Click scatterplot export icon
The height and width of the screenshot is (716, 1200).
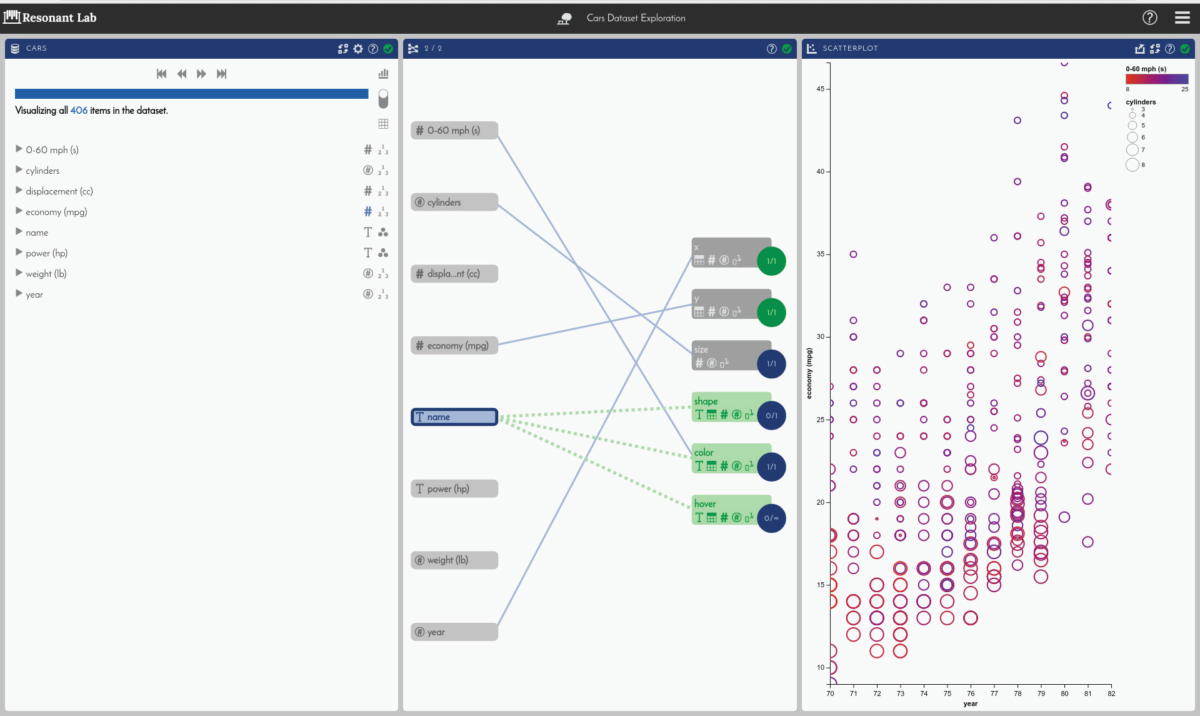pos(1140,48)
